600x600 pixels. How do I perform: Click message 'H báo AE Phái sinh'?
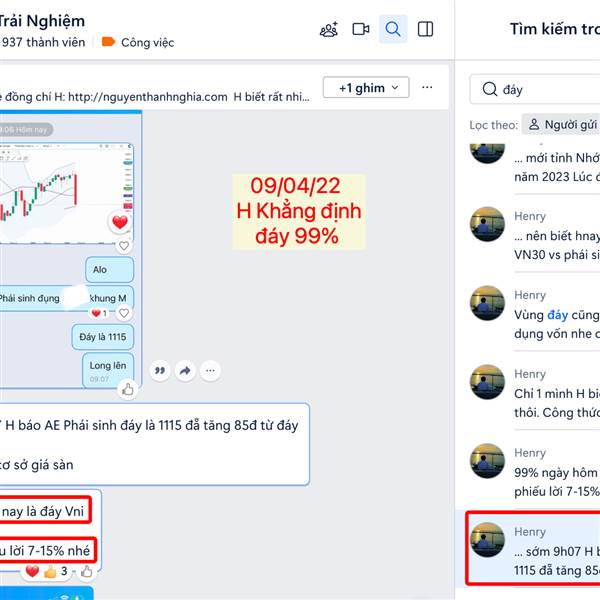coord(153,445)
